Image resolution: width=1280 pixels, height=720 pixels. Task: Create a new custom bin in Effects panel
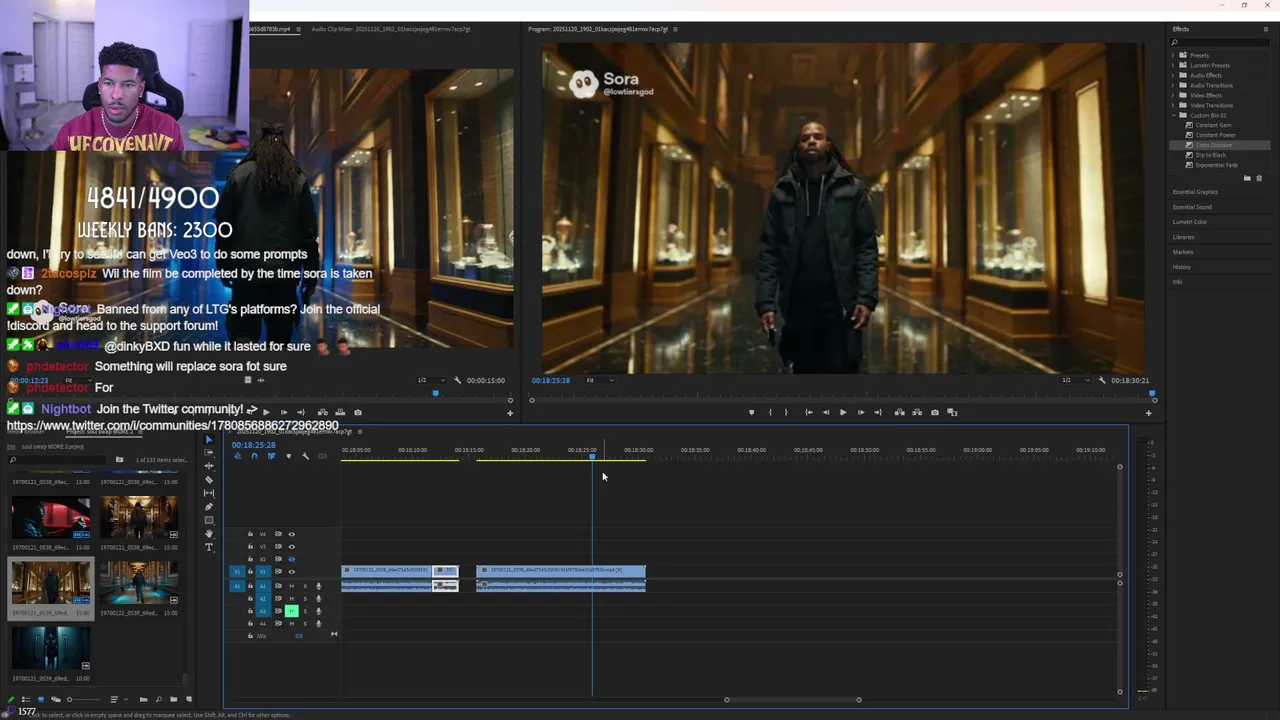coord(1247,178)
